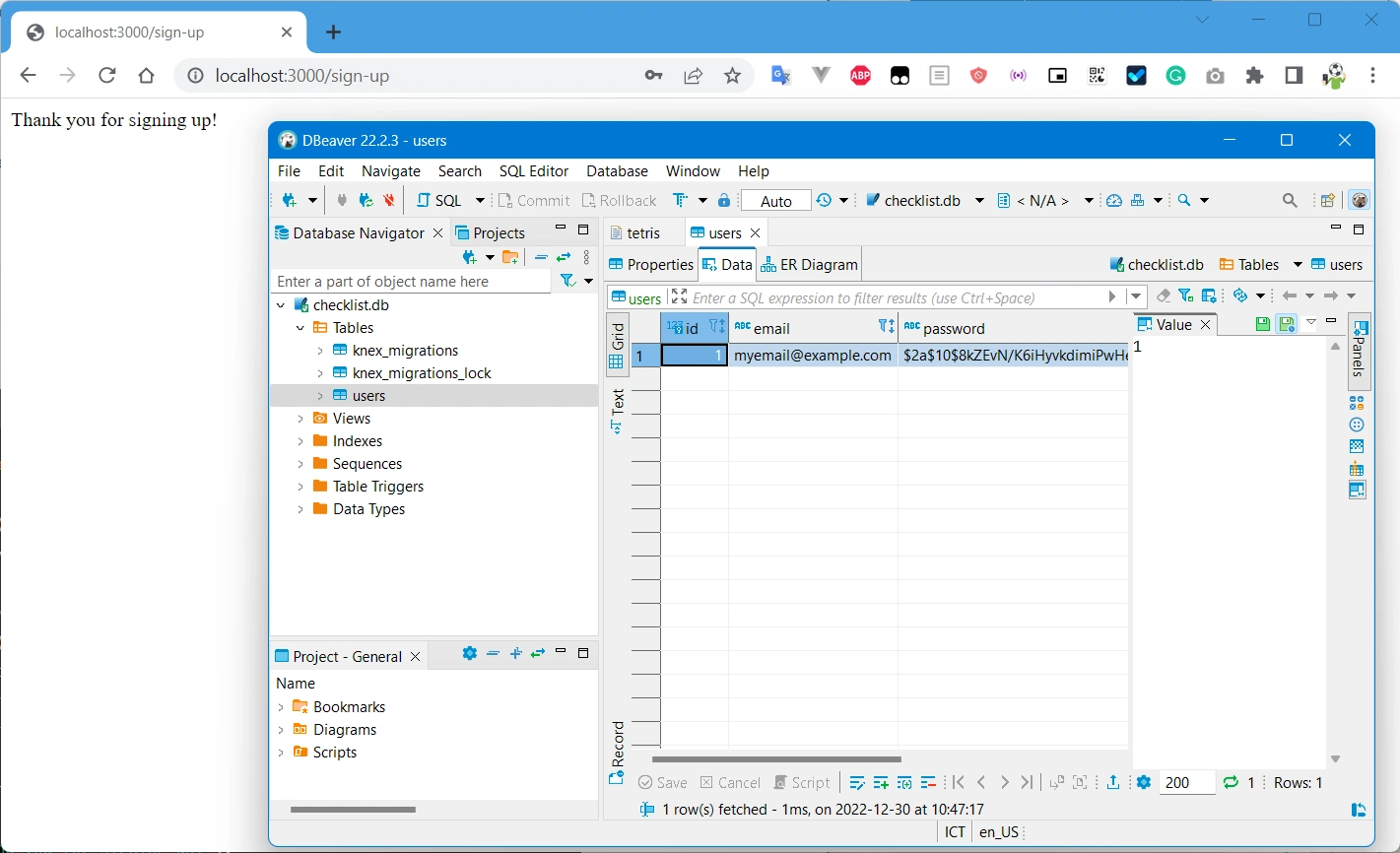The height and width of the screenshot is (853, 1400).
Task: Click the apply filter play arrow
Action: tap(1112, 296)
